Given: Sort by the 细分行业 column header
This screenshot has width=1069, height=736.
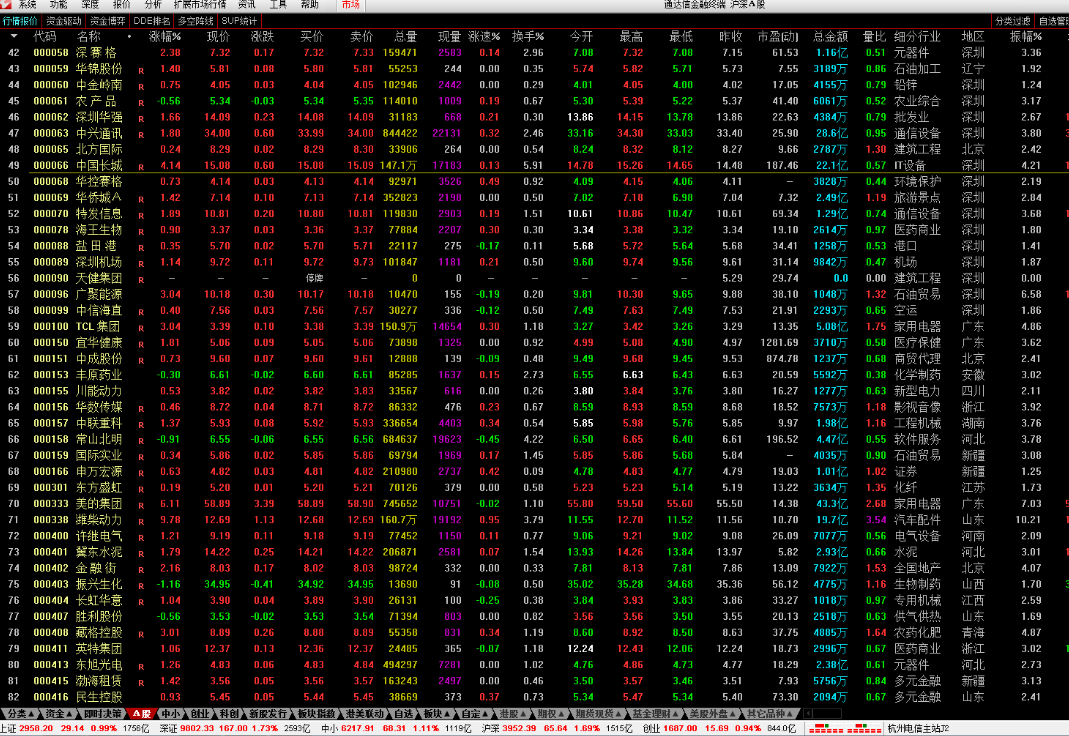Looking at the screenshot, I should pyautogui.click(x=917, y=36).
